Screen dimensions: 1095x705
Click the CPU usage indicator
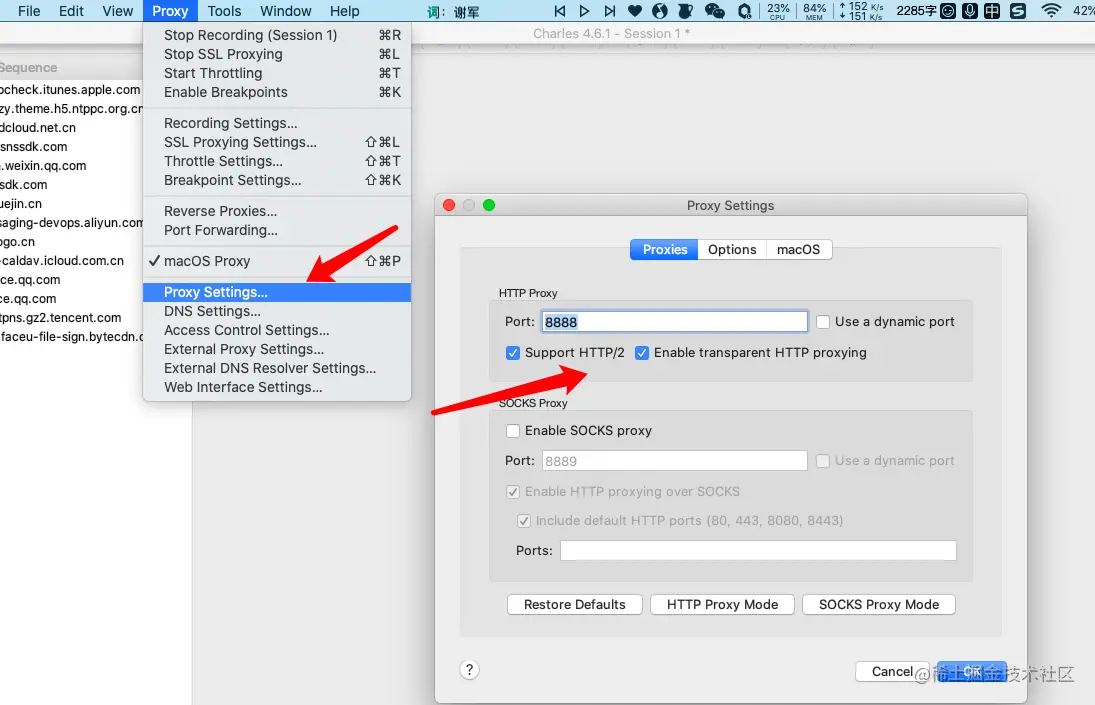click(778, 10)
